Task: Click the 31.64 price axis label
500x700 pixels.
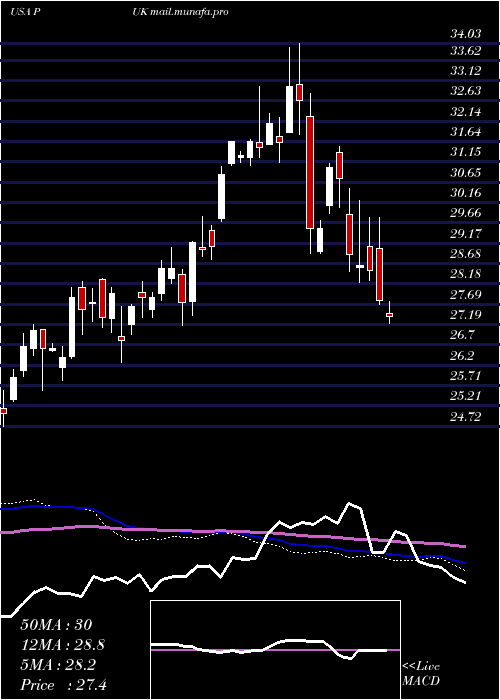Action: [465, 132]
